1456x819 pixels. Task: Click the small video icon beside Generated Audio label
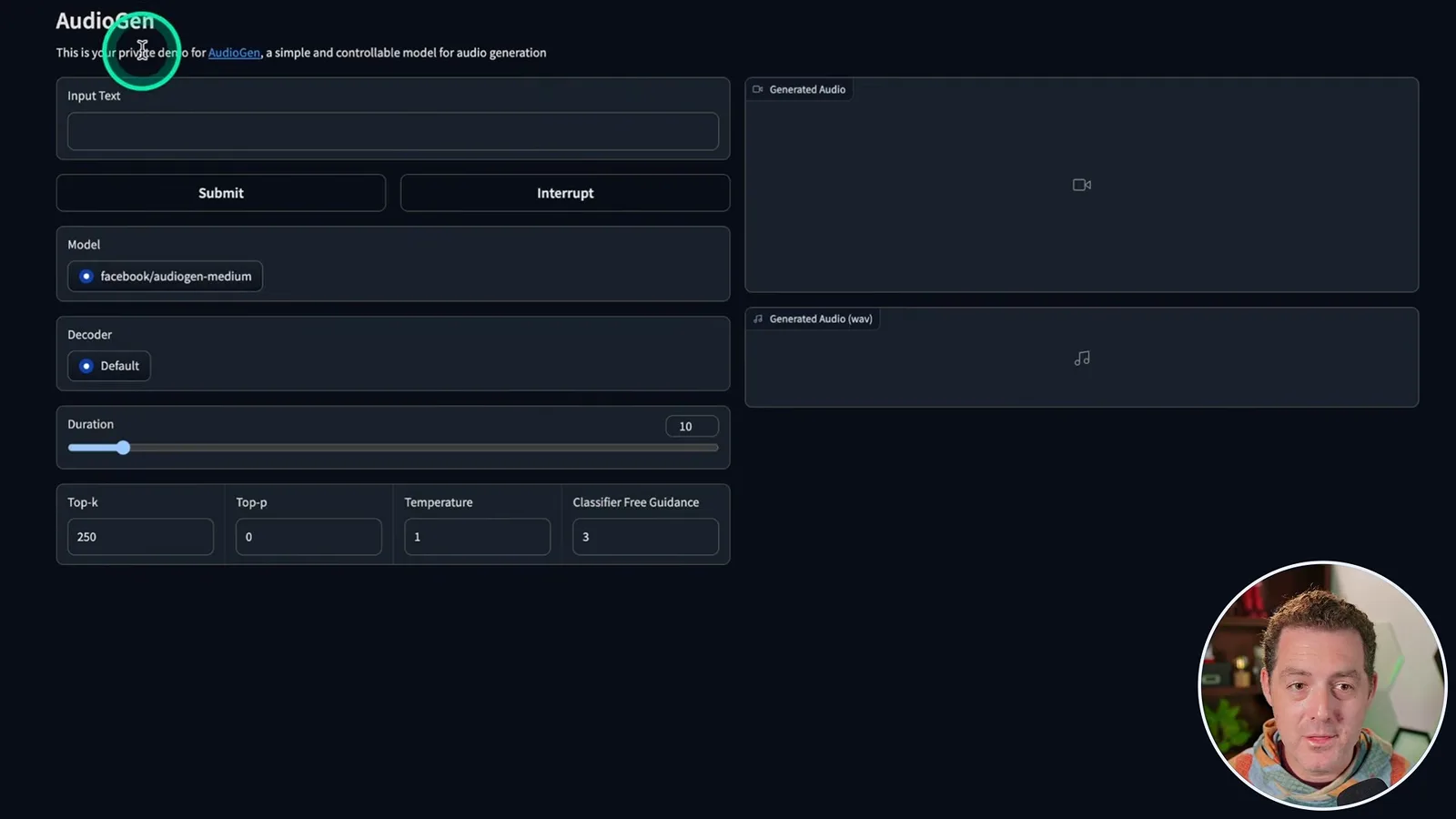coord(758,89)
